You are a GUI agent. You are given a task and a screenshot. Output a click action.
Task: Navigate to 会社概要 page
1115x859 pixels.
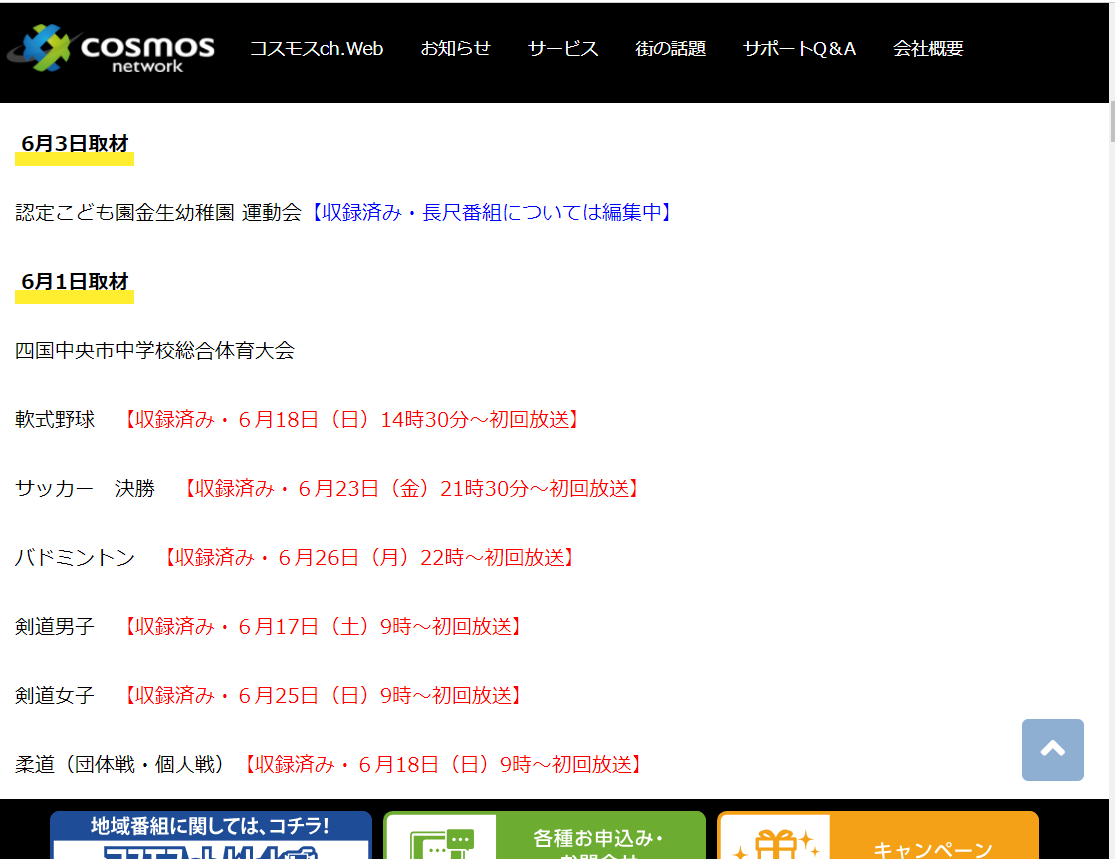click(928, 49)
